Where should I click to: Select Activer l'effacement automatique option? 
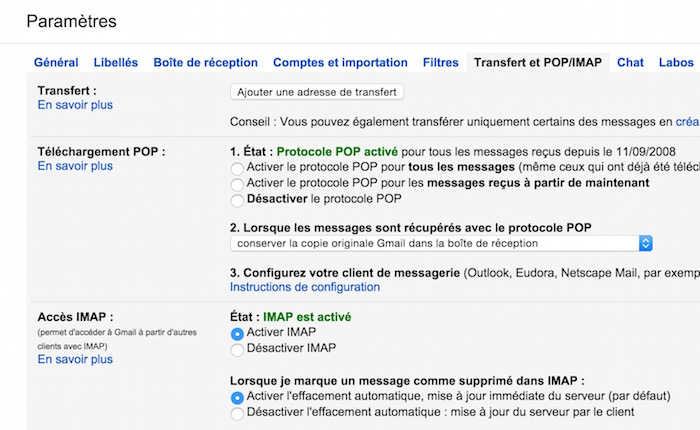237,397
